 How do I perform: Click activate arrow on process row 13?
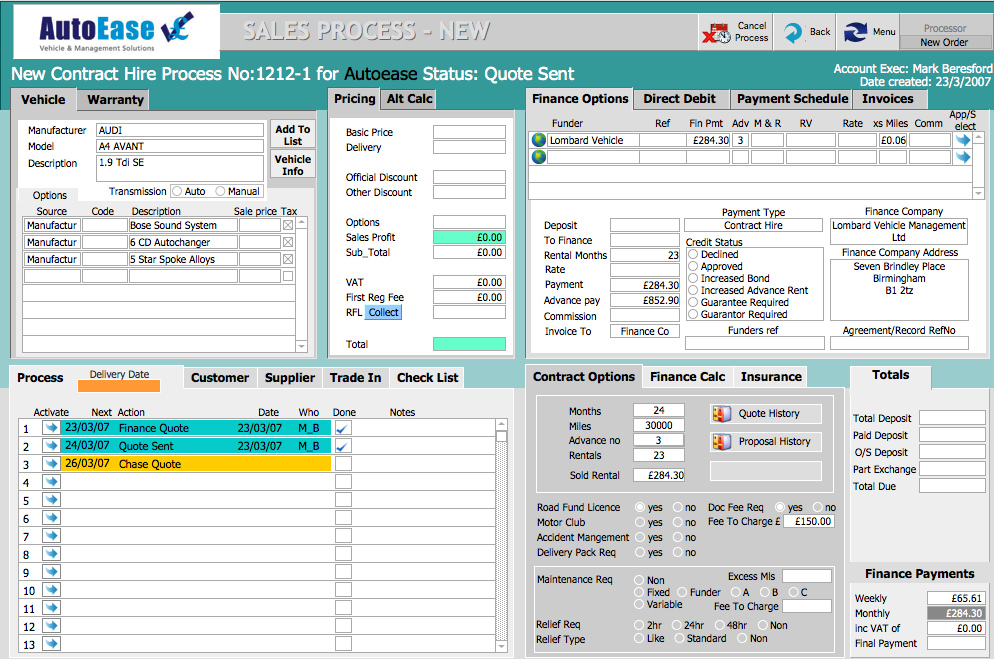tap(51, 644)
